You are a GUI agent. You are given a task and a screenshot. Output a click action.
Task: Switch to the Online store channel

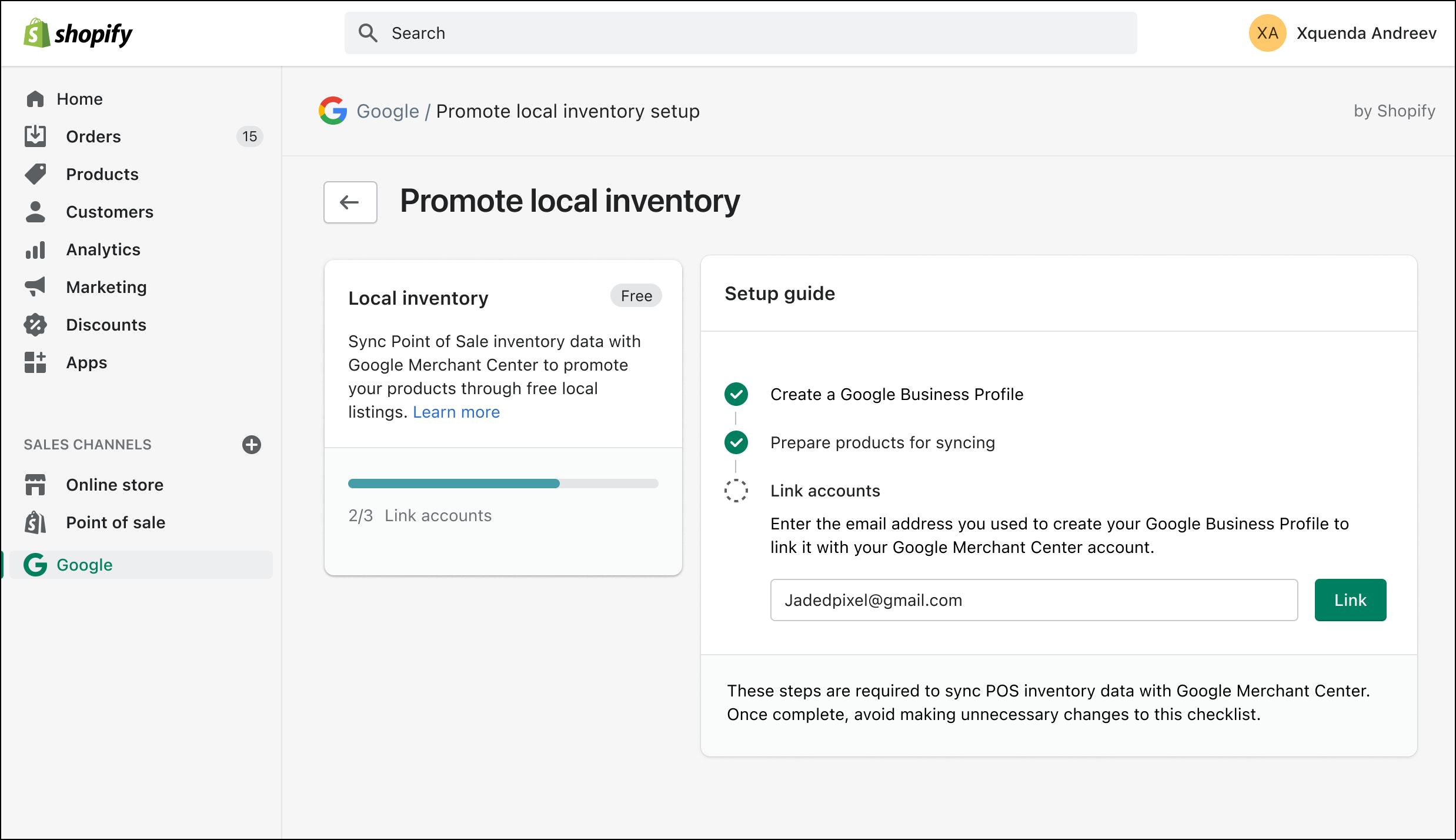(x=114, y=484)
